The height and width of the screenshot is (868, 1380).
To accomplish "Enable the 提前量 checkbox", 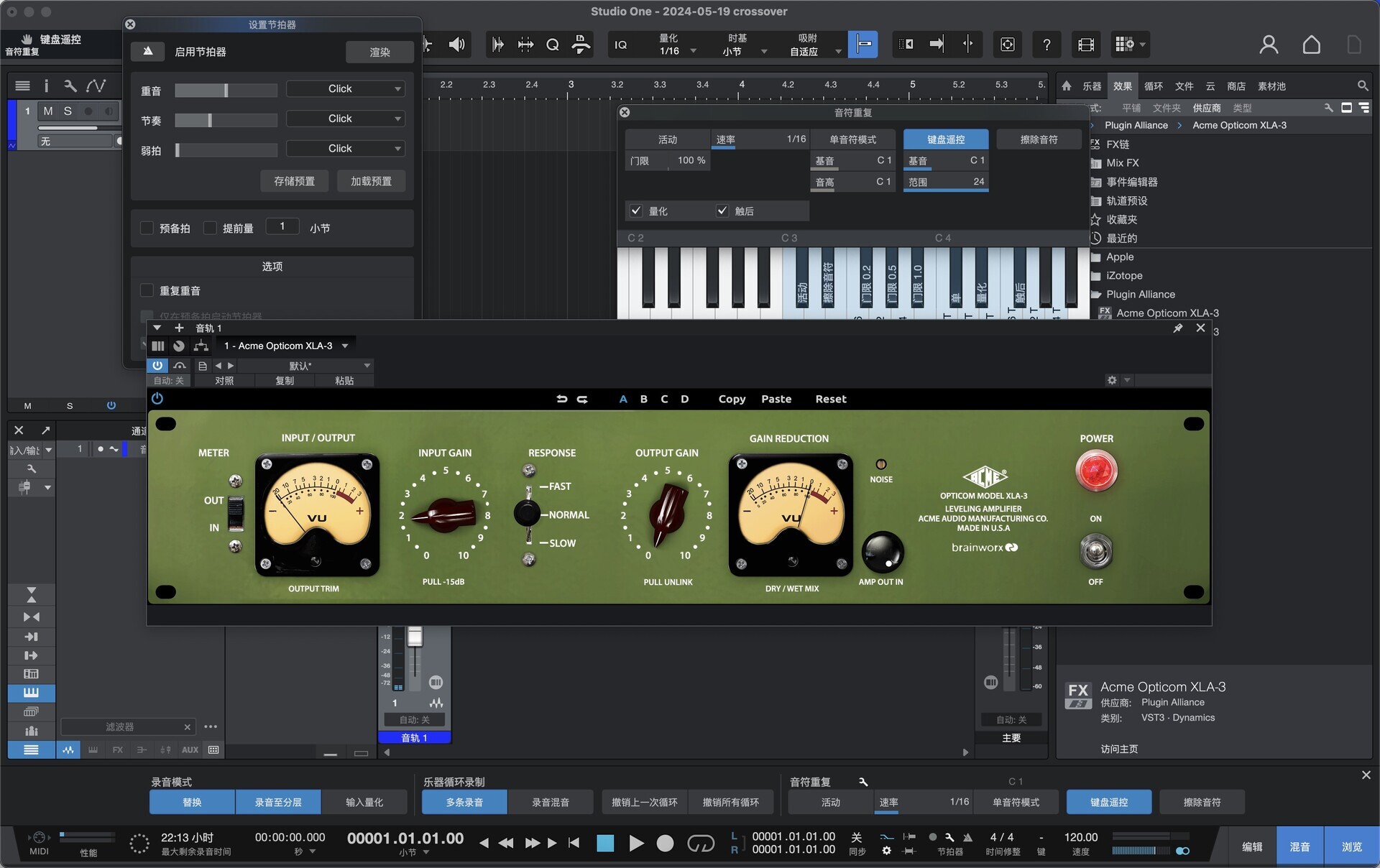I will click(x=210, y=228).
